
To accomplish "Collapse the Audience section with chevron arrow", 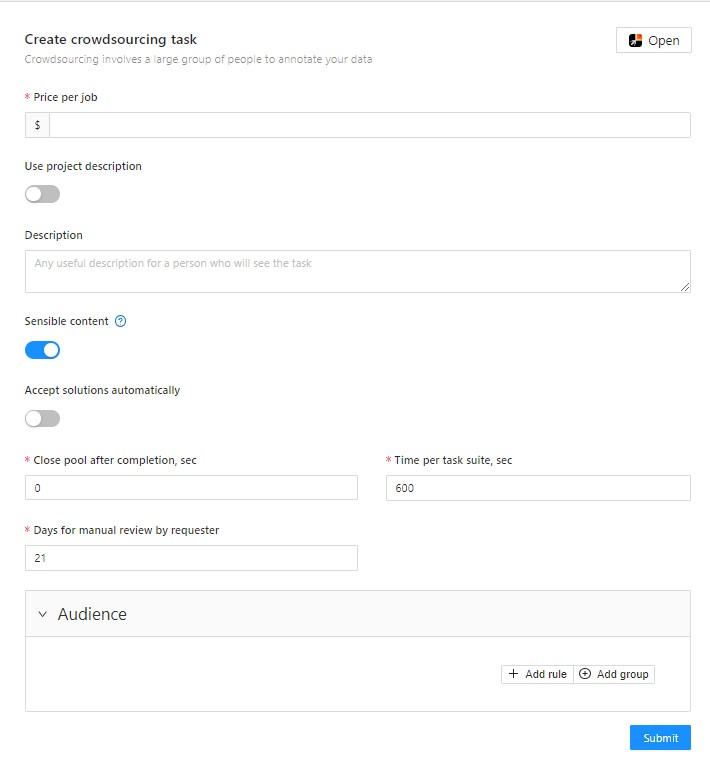I will (42, 614).
